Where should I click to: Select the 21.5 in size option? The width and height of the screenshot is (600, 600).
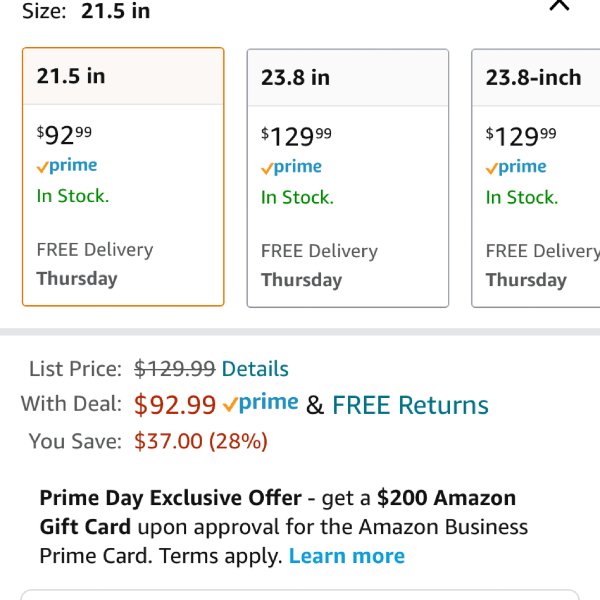click(123, 176)
